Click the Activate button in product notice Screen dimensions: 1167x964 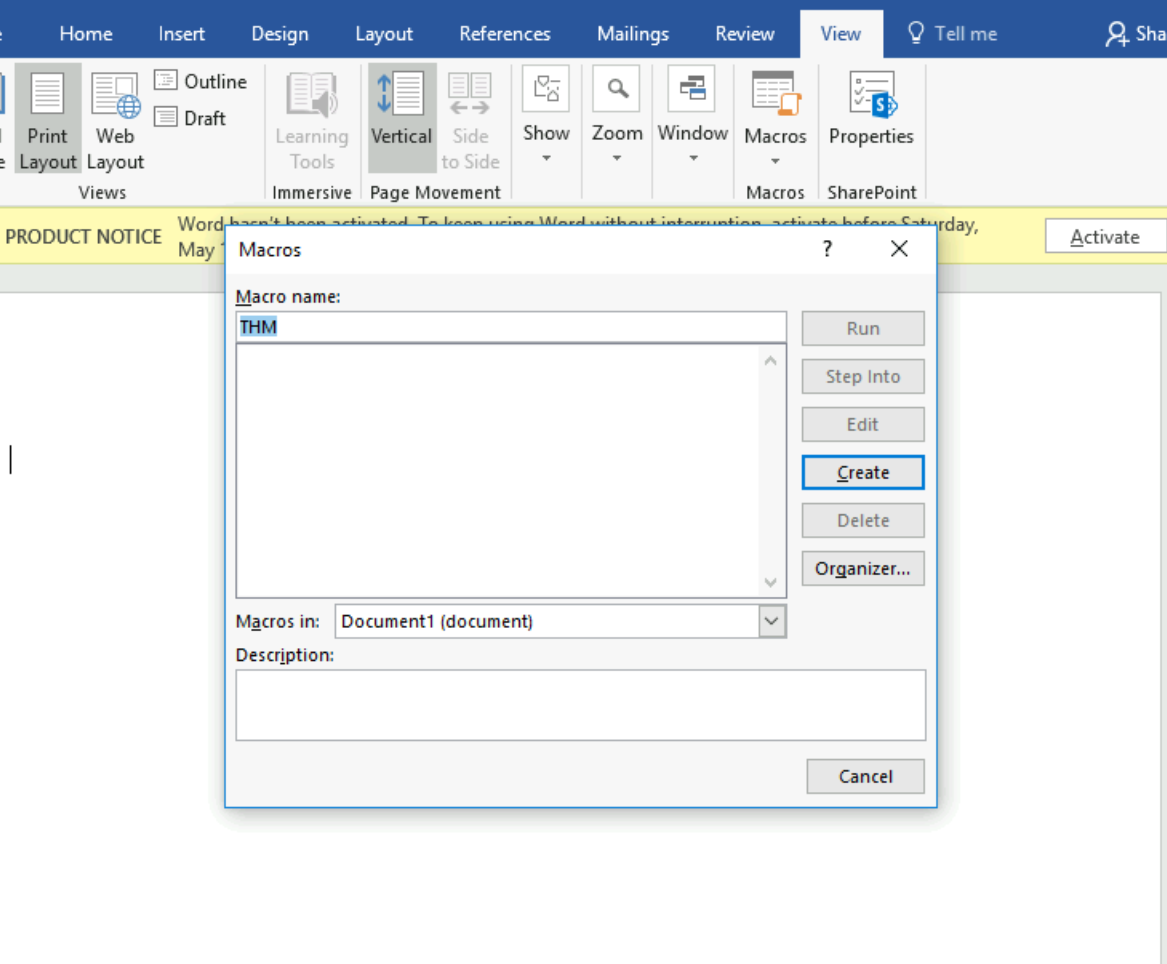(1104, 237)
